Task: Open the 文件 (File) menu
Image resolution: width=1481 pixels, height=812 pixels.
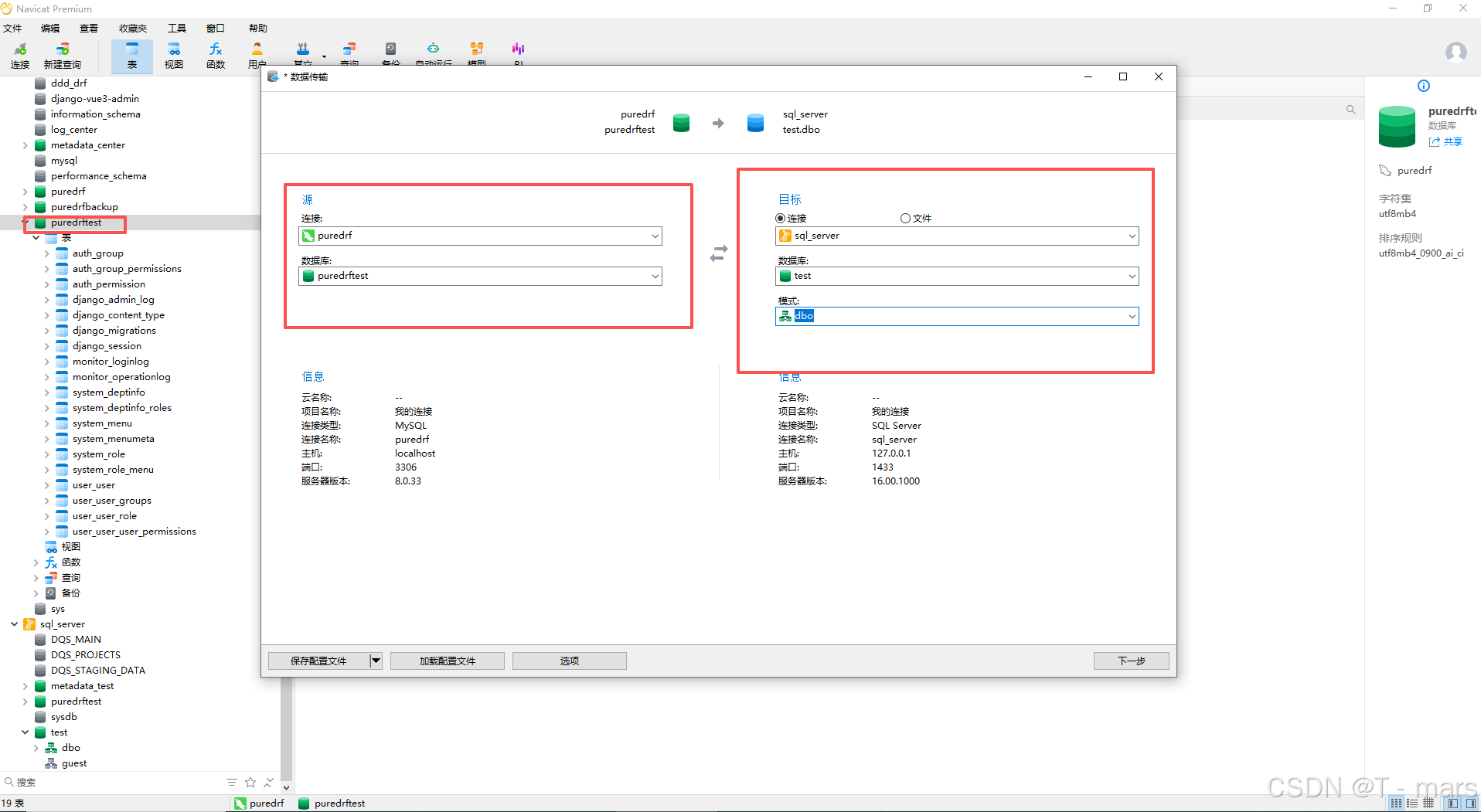Action: [x=12, y=29]
